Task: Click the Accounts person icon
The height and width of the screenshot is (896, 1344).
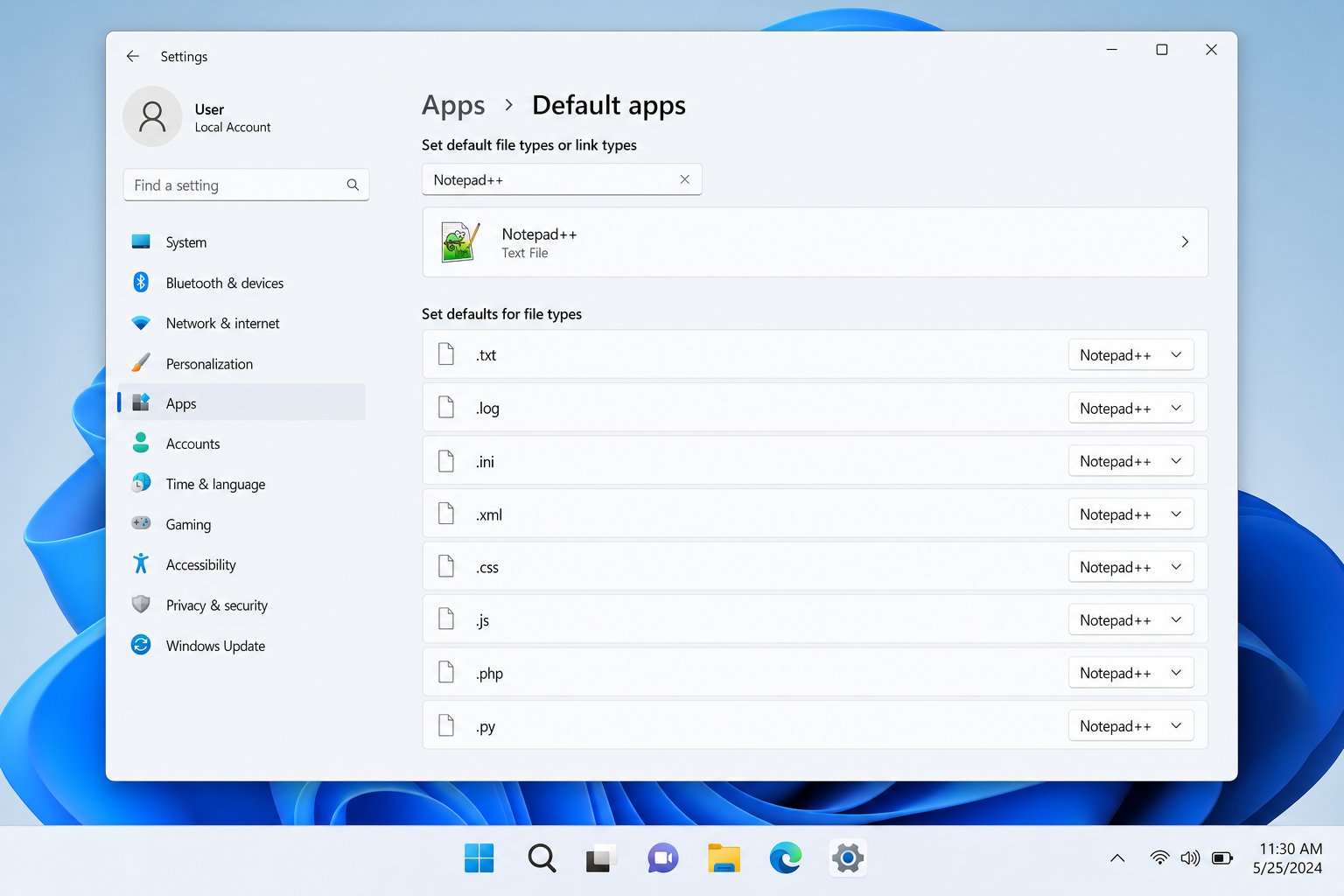Action: click(x=141, y=443)
